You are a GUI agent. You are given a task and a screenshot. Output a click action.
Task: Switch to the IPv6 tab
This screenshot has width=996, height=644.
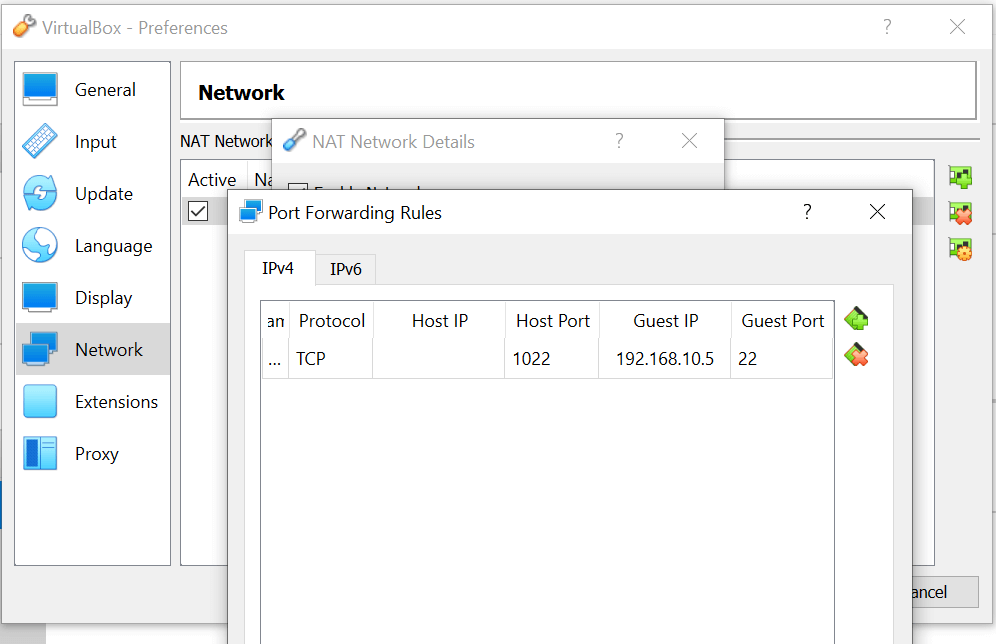pyautogui.click(x=346, y=269)
